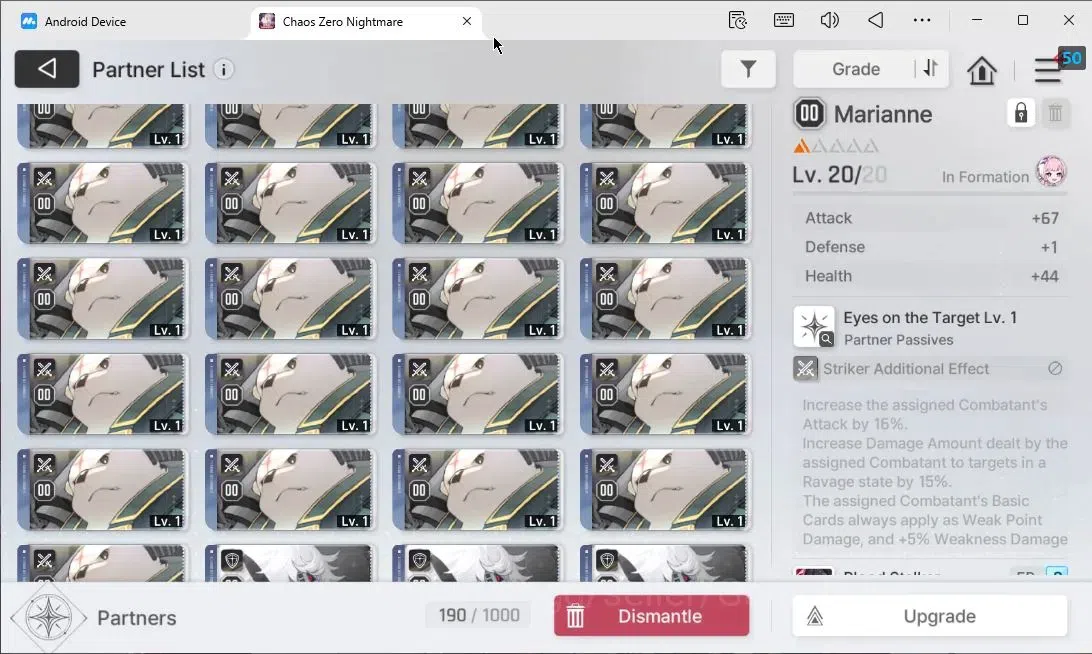1092x654 pixels.
Task: Toggle the Striker Additional Effect indicator
Action: (1055, 368)
